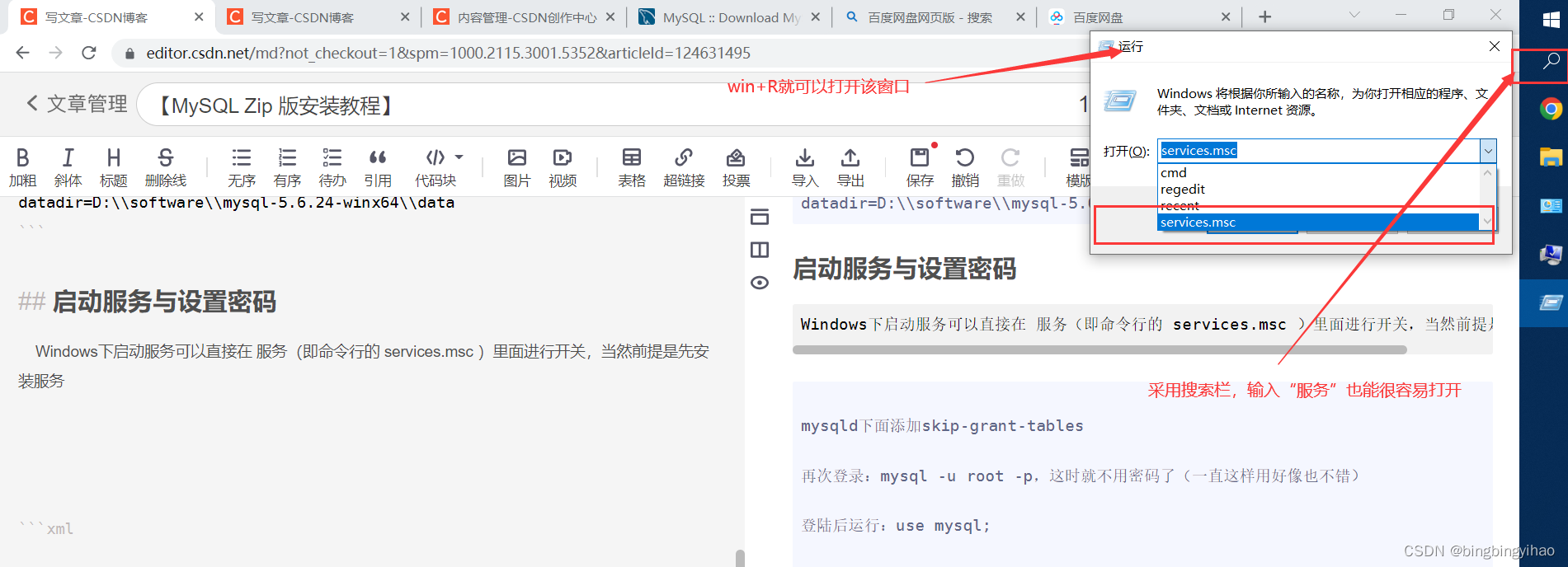
Task: Open File Explorer from the taskbar
Action: click(1551, 157)
